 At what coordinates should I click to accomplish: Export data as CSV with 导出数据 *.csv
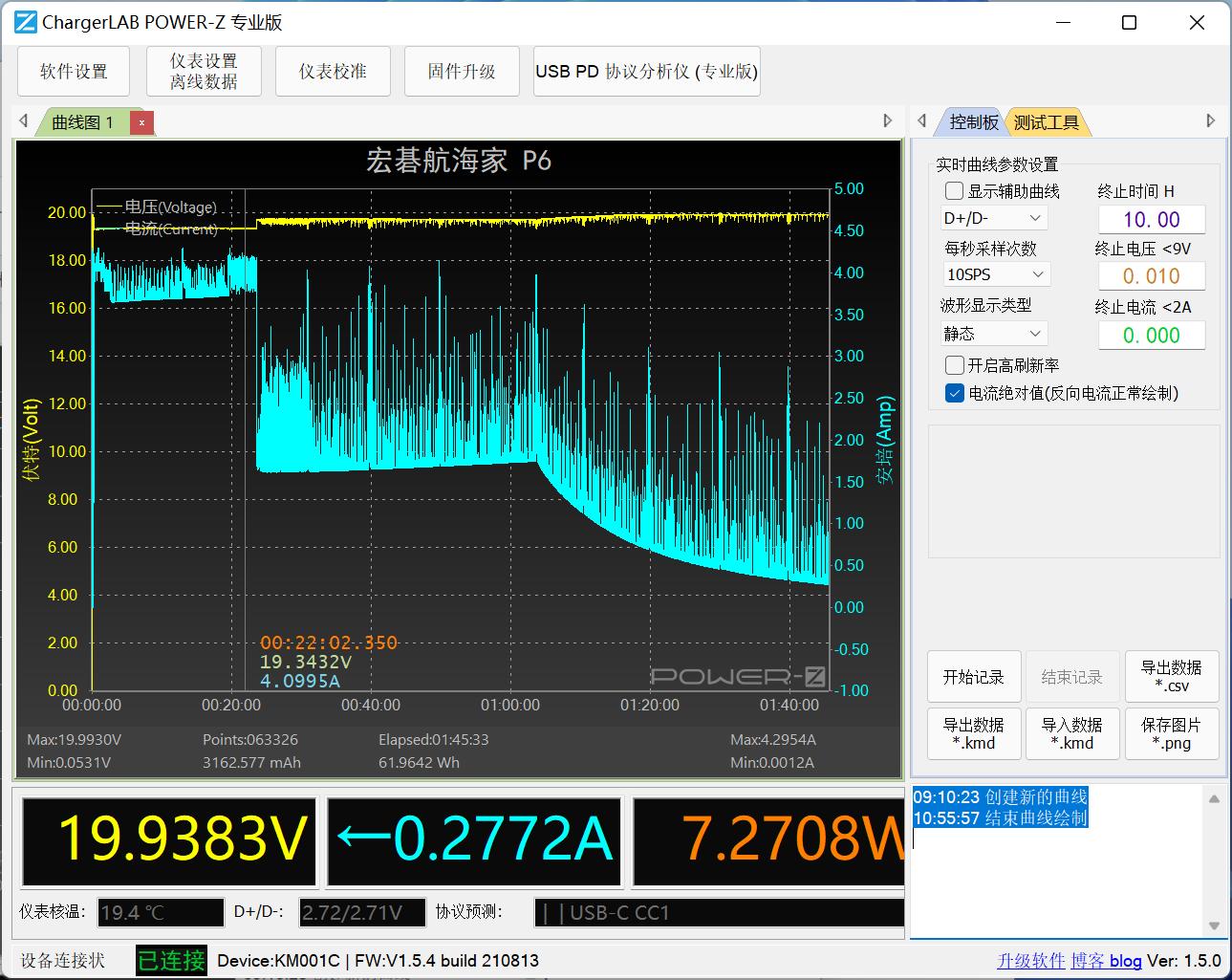click(x=1172, y=676)
